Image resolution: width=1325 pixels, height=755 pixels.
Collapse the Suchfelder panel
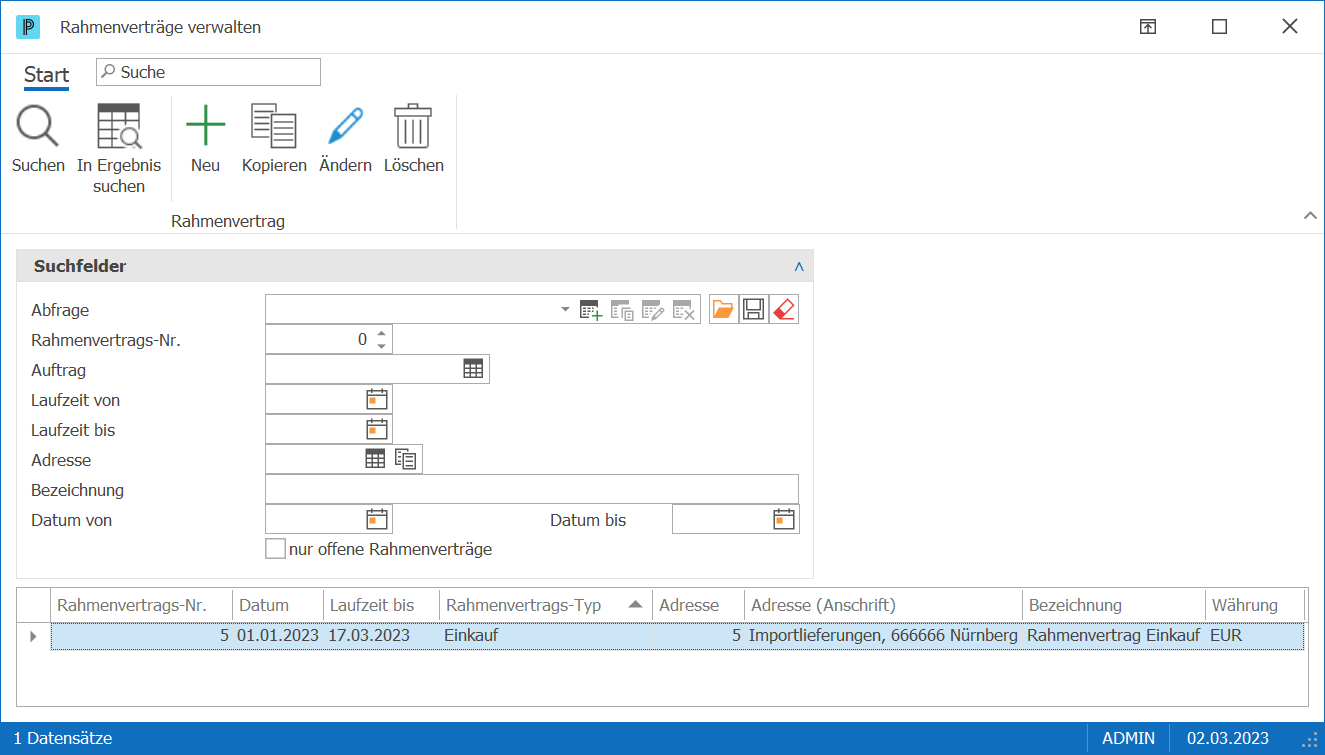pyautogui.click(x=799, y=267)
